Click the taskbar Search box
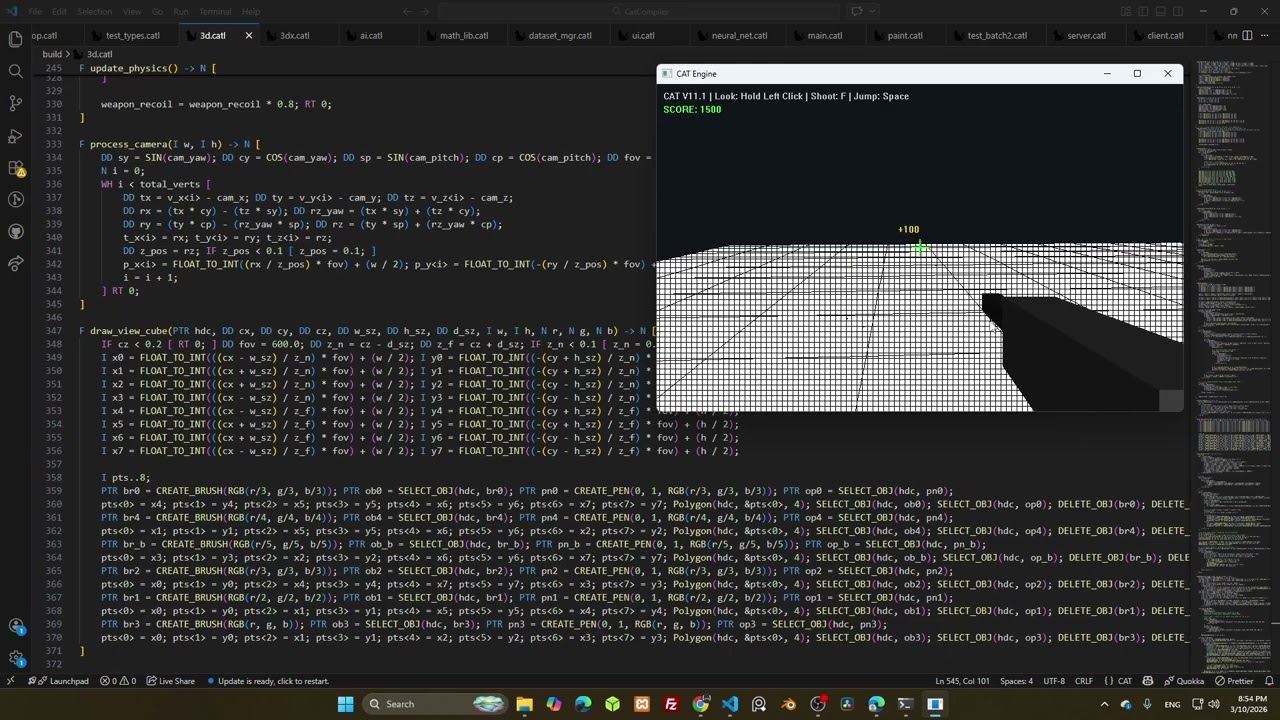 [434, 704]
